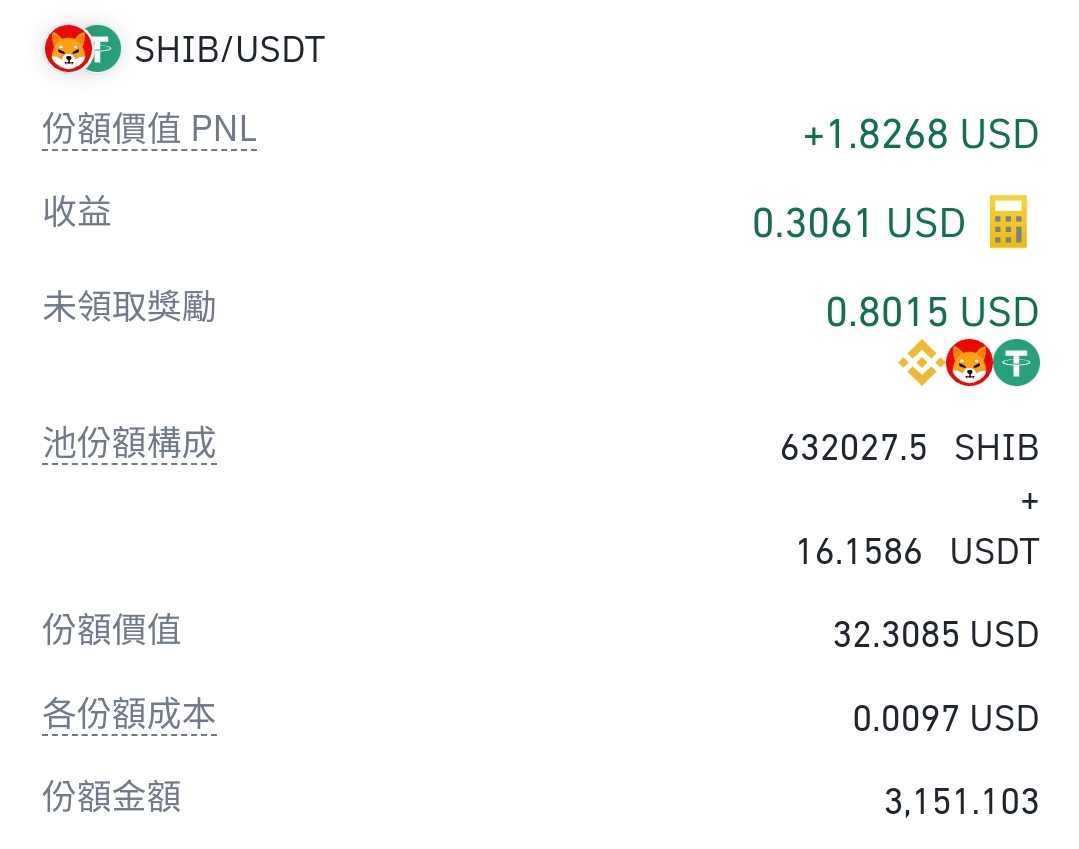Tap the 0.8015 USD unclaimed rewards value

(932, 312)
